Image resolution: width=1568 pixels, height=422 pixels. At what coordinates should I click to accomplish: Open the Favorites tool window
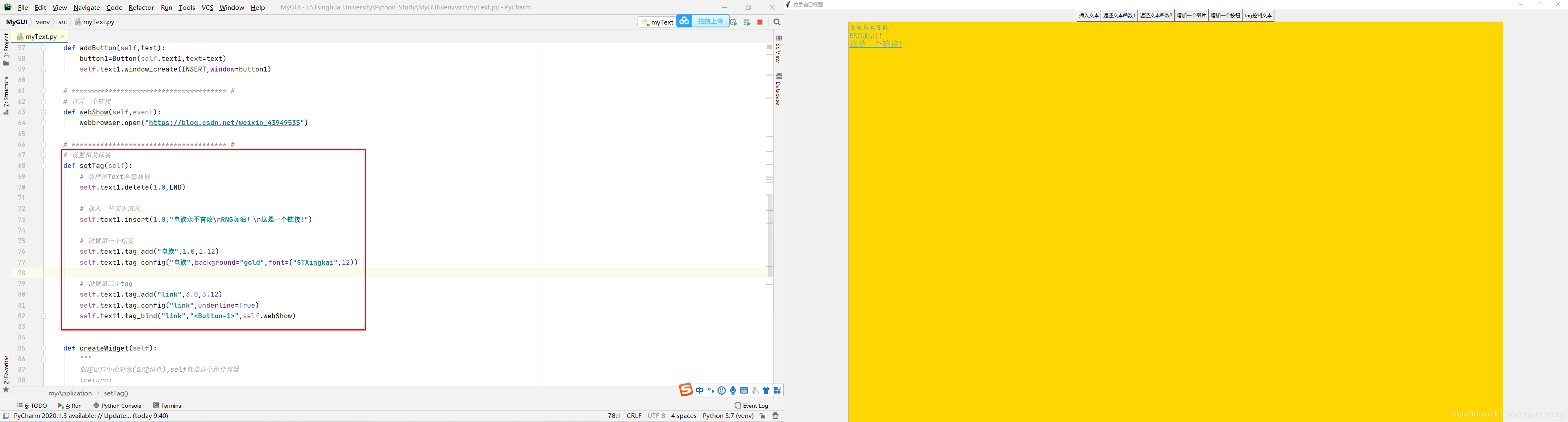[x=6, y=374]
